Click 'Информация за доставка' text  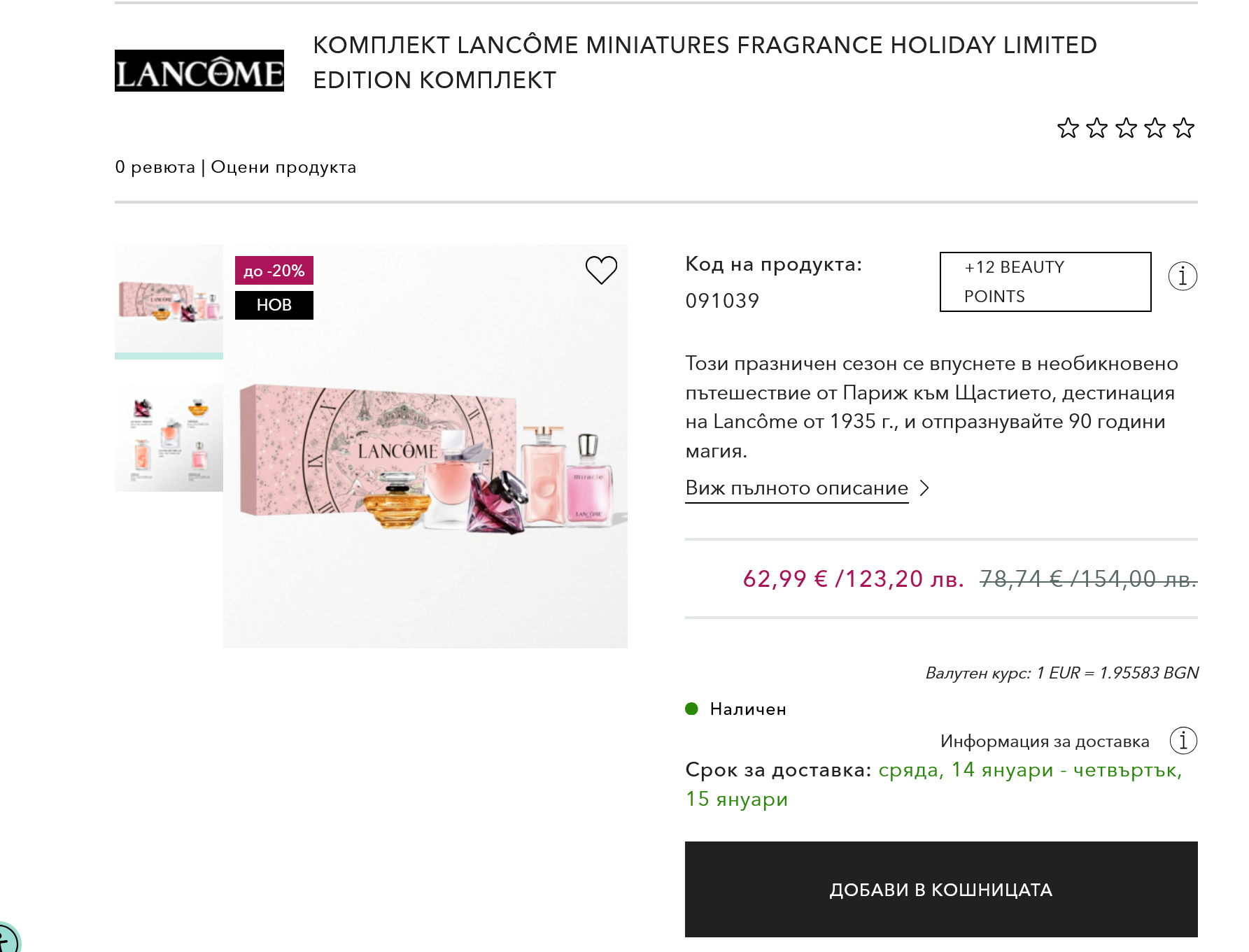tap(1044, 741)
